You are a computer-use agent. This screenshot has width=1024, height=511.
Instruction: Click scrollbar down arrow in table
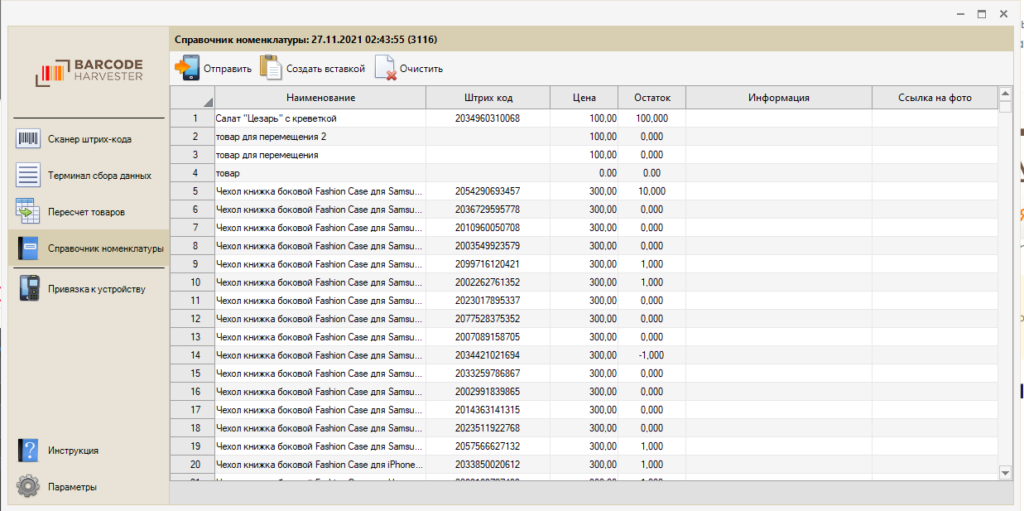pos(1005,472)
